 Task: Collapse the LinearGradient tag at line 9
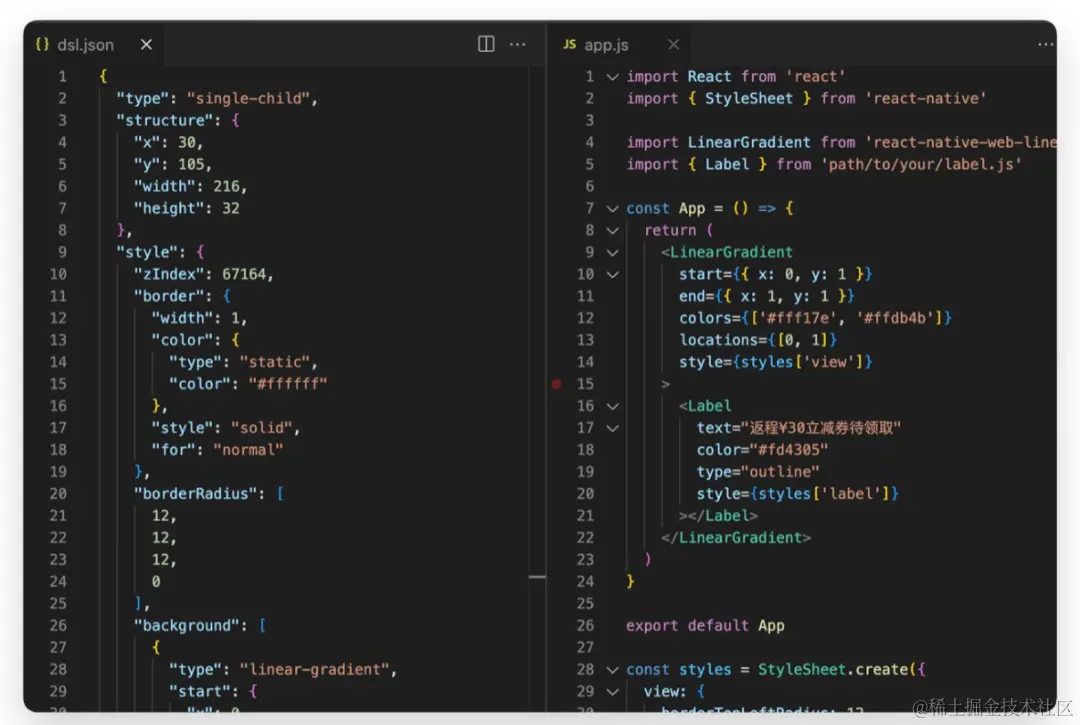612,253
